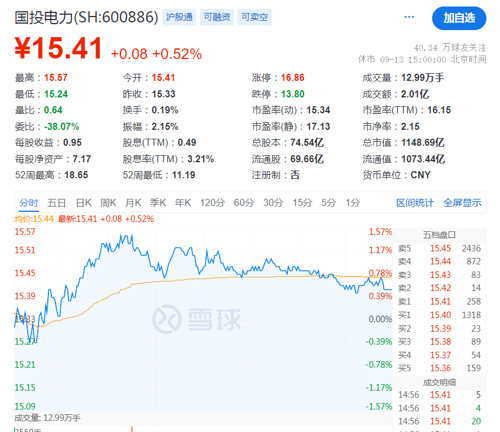The height and width of the screenshot is (432, 500).
Task: Switch to 120分 chart tab
Action: click(212, 203)
